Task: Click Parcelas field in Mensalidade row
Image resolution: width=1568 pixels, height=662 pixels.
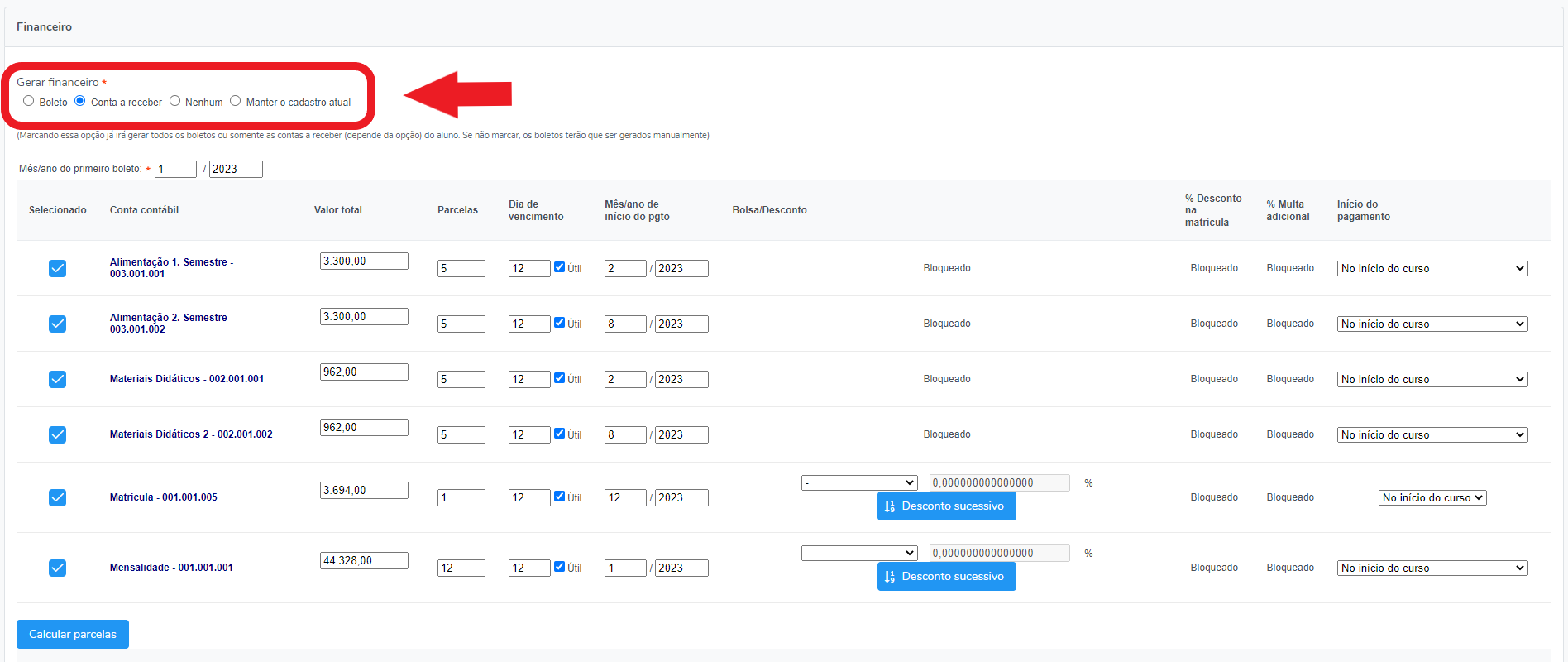Action: tap(461, 568)
